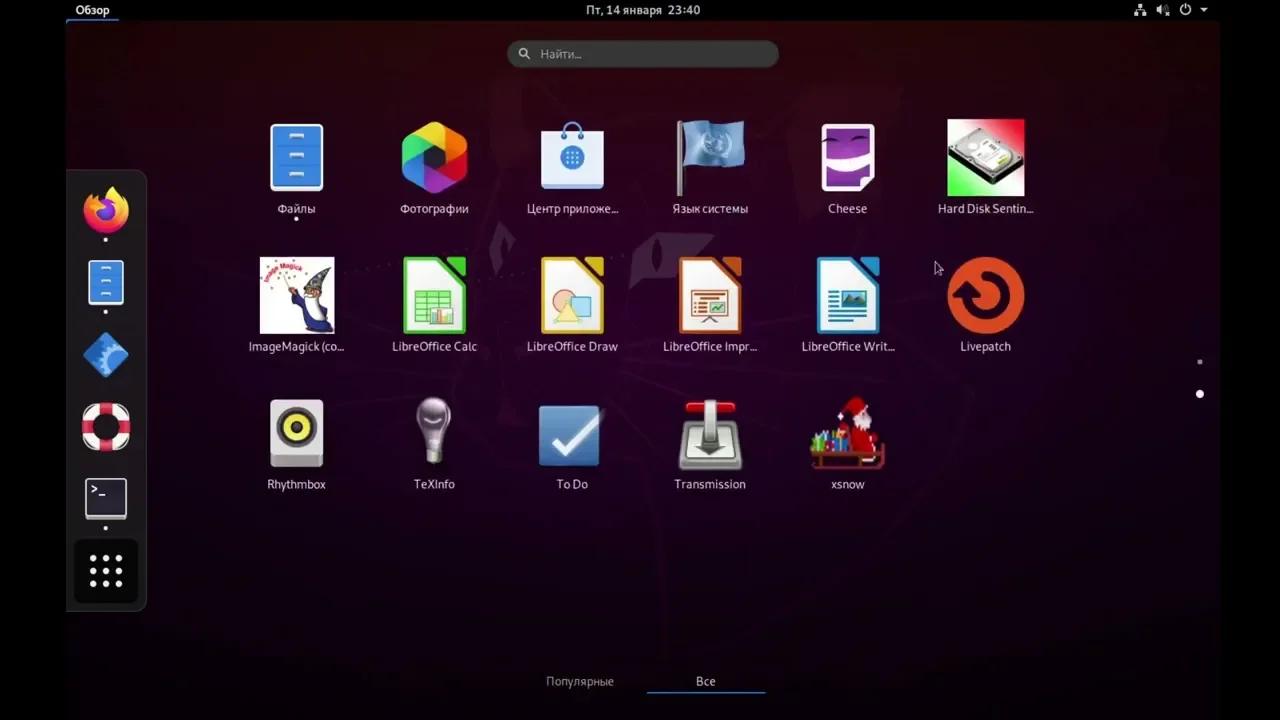This screenshot has height=720, width=1280.
Task: Open LibreOffice Draw
Action: pyautogui.click(x=572, y=295)
